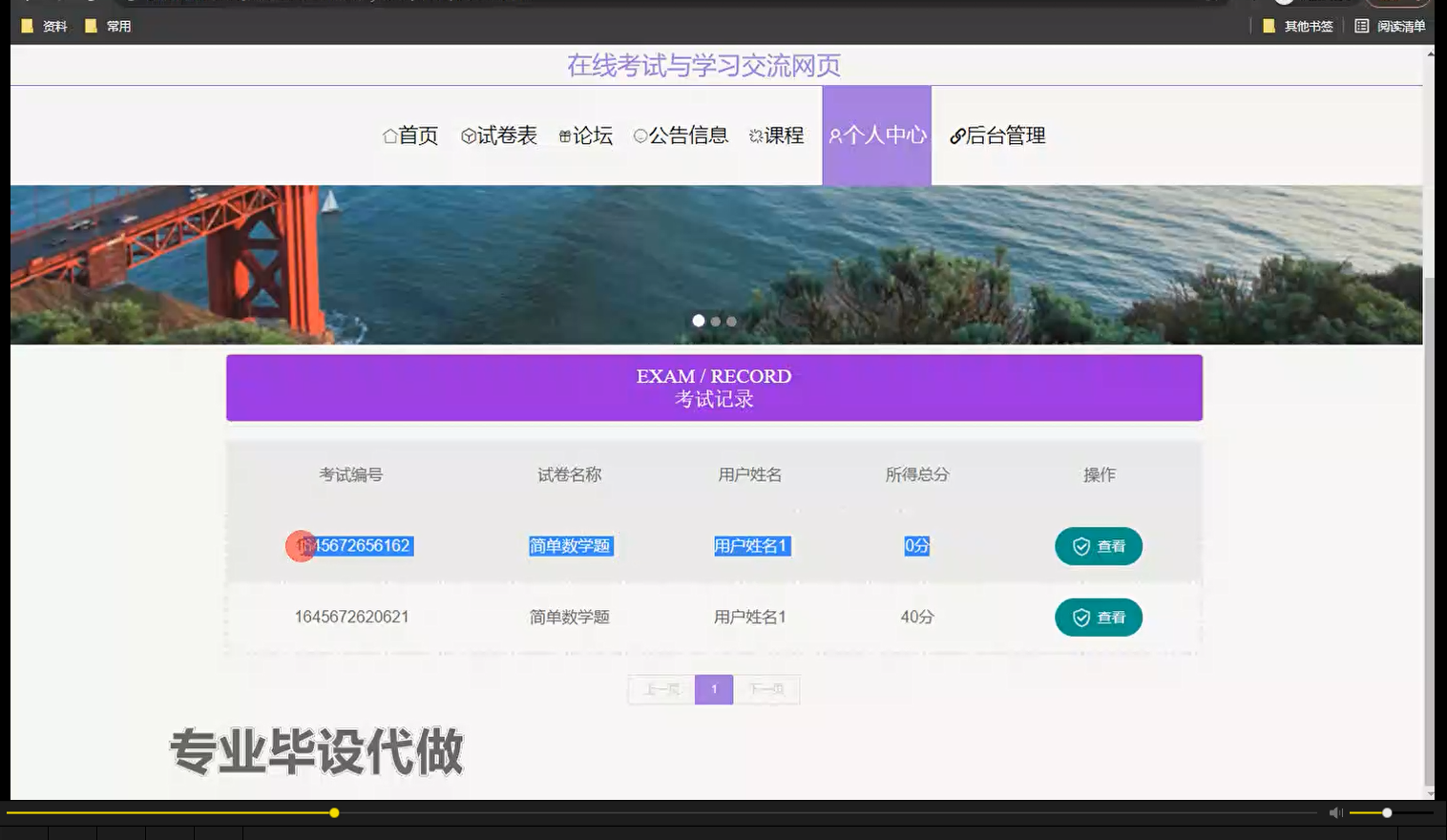Click the 下一页 pagination link
The width and height of the screenshot is (1447, 840).
click(766, 688)
